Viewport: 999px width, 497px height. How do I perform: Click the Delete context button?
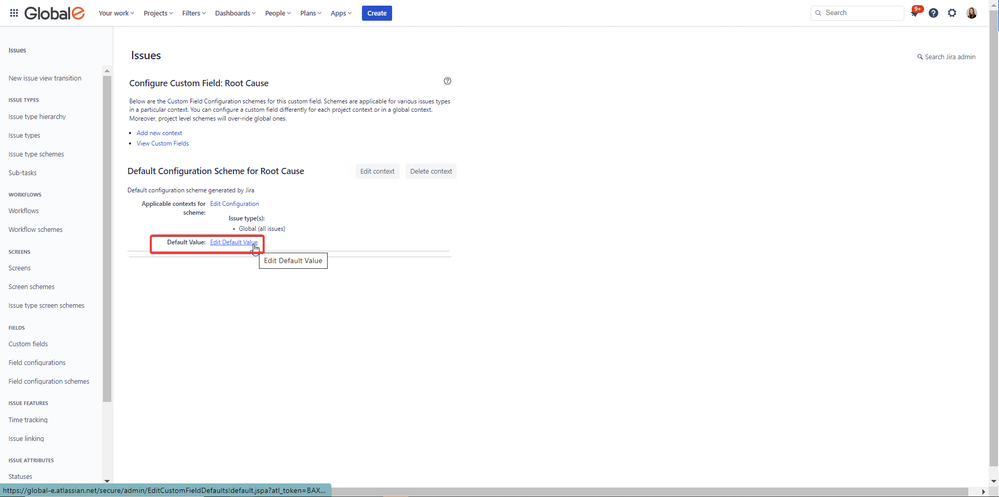point(431,171)
